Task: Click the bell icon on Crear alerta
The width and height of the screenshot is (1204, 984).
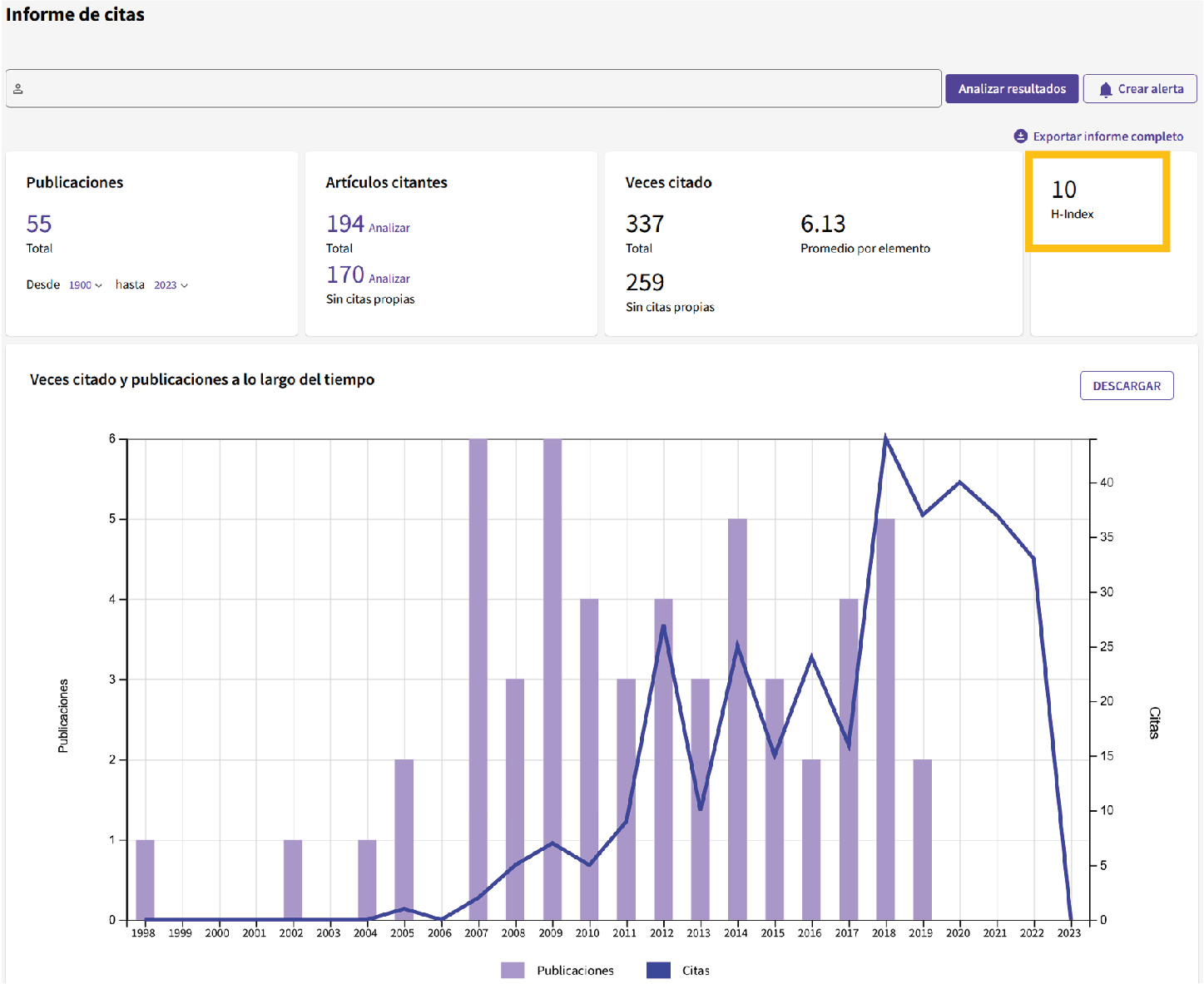Action: pos(1105,89)
